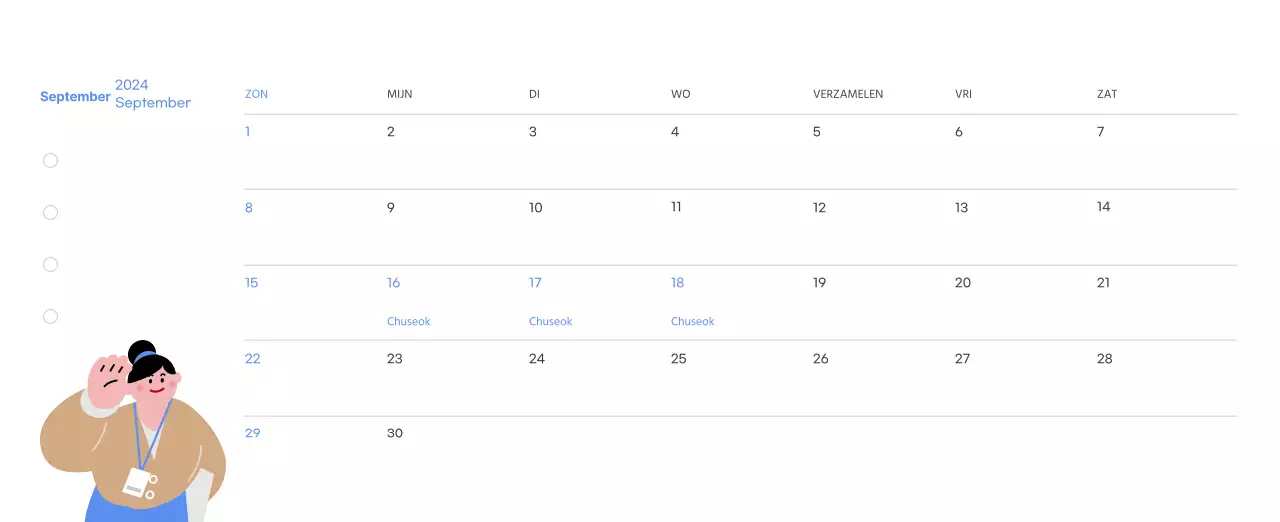Screen dimensions: 1280x522
Task: Pick date 20 in the calendar
Action: click(963, 283)
